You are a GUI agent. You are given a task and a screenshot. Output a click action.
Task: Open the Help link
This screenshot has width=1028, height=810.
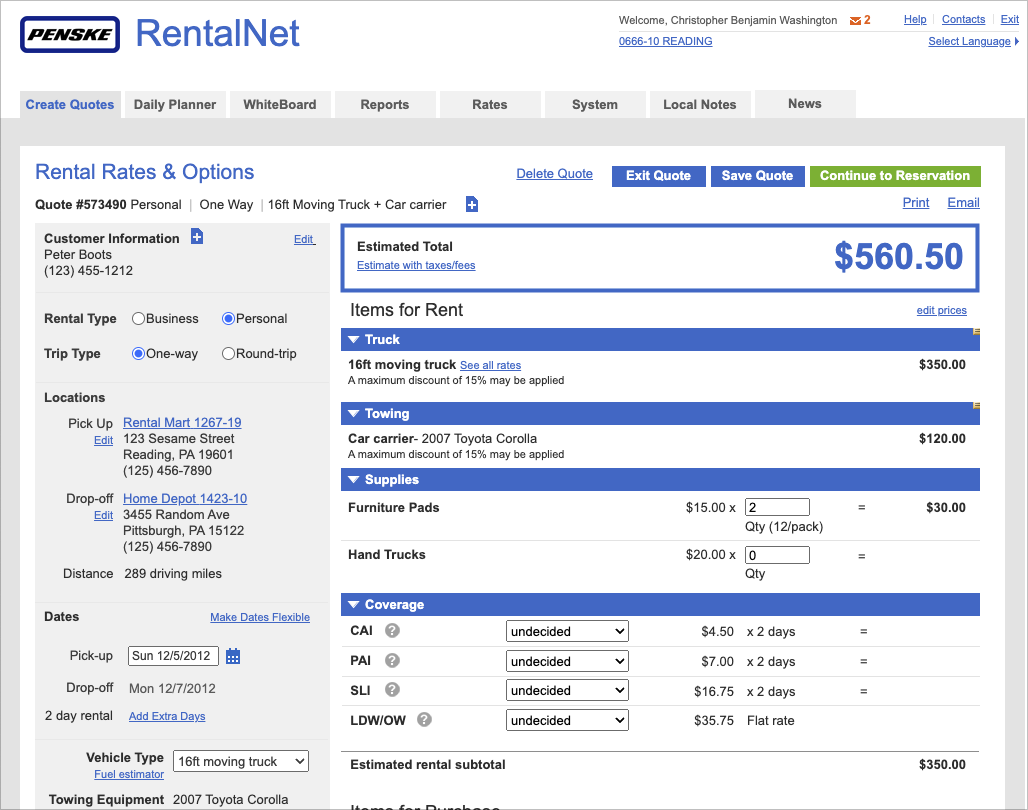point(915,20)
